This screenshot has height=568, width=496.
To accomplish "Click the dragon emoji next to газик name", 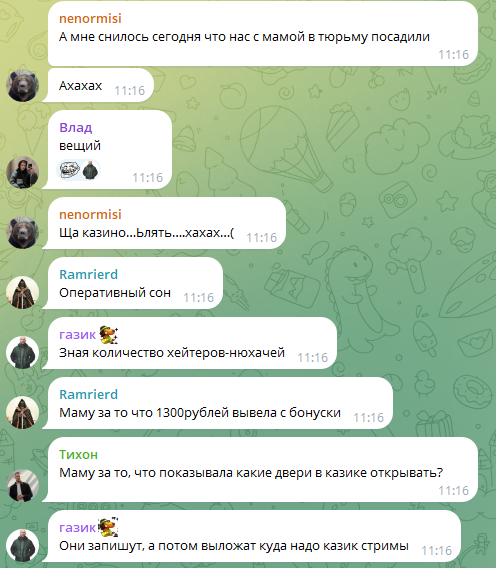I will pos(108,334).
